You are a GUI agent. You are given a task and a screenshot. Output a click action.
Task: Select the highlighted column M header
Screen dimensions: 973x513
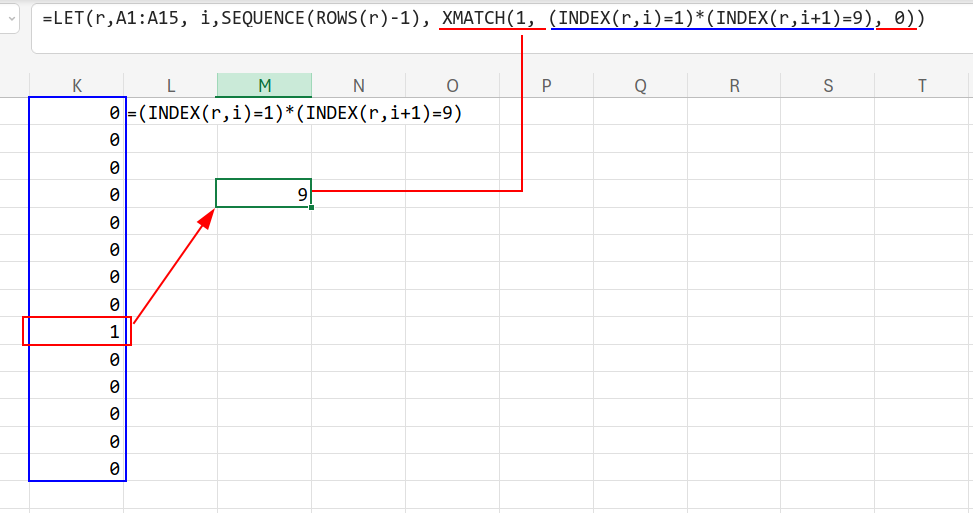(264, 86)
